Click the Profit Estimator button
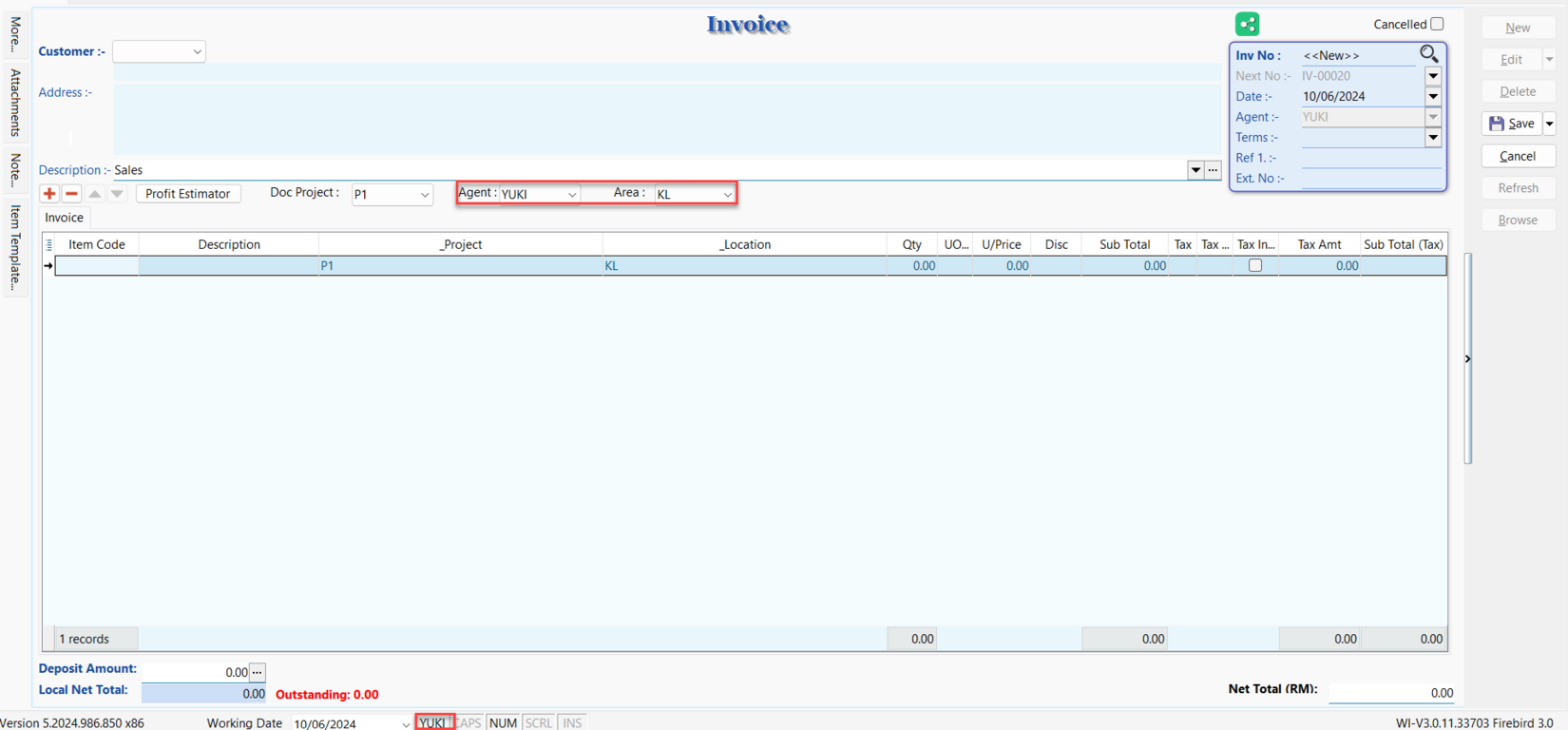This screenshot has width=1568, height=730. (187, 193)
